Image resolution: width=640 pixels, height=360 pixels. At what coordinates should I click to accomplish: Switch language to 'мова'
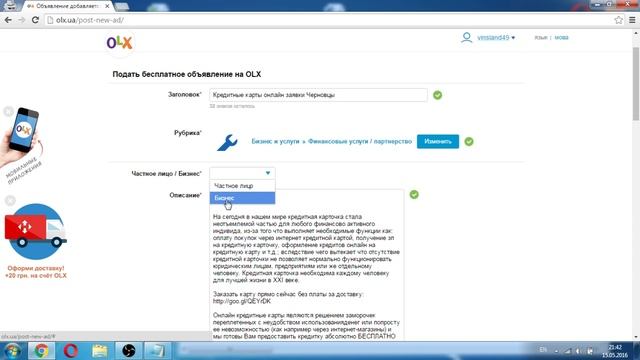[561, 38]
